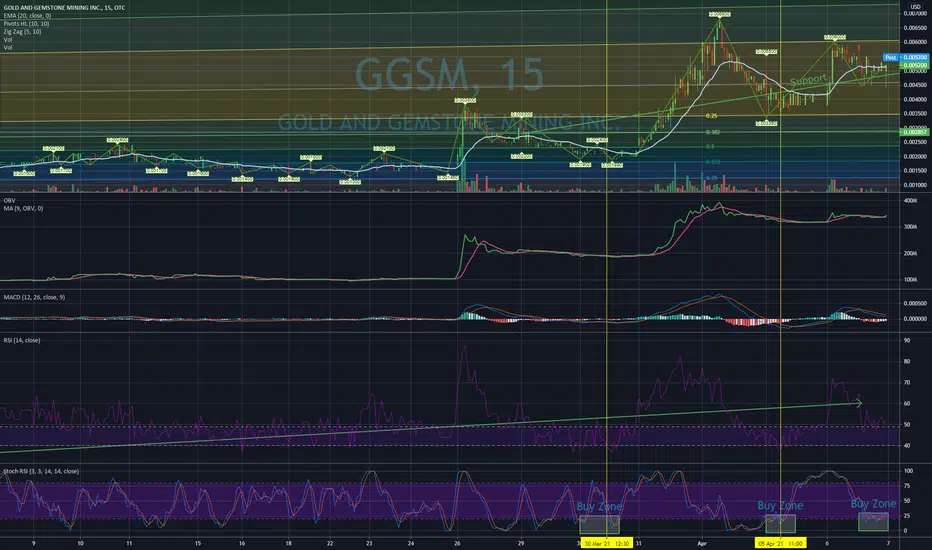Screen dimensions: 932x550
Task: Click the green 0.002857 price tag
Action: [x=915, y=132]
